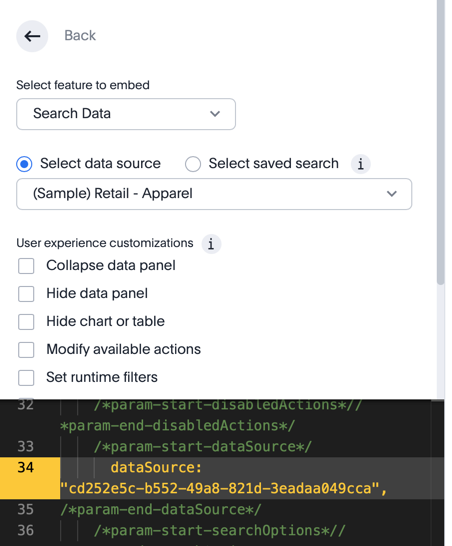Click the 'User experience customizations' heading

click(105, 243)
